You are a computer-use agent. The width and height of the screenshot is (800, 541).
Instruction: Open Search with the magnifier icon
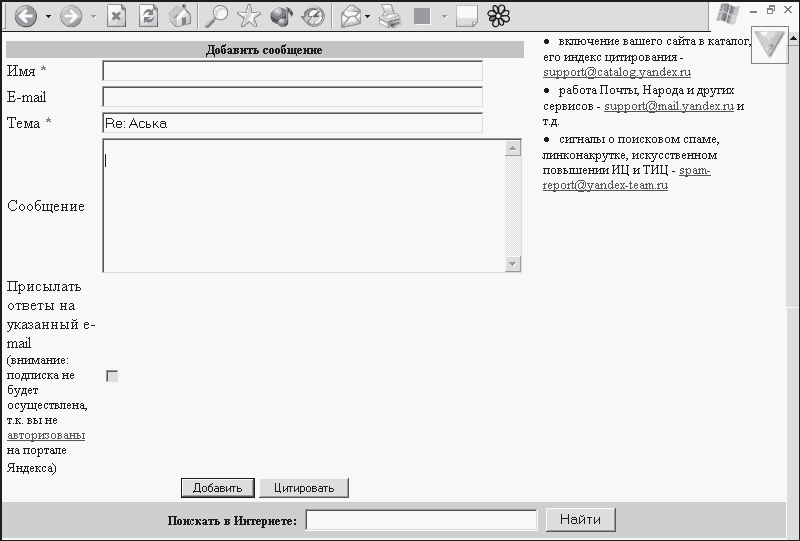click(x=216, y=16)
